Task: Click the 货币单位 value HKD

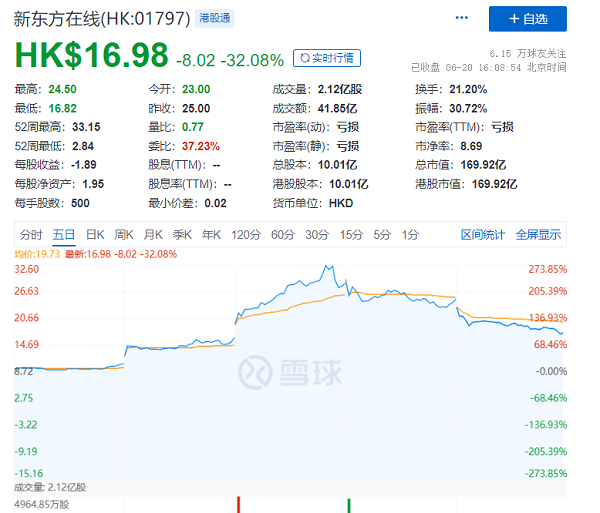Action: click(341, 203)
